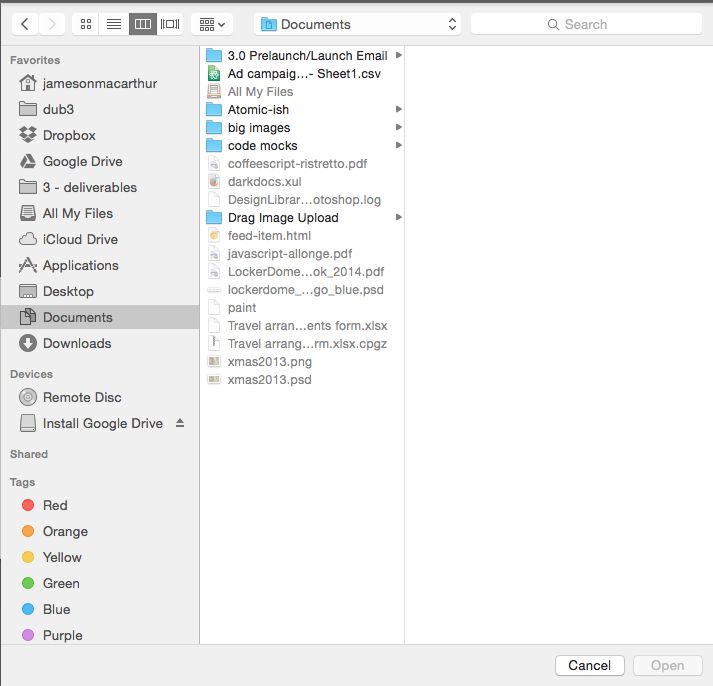713x686 pixels.
Task: Open Dropbox in the sidebar
Action: (x=69, y=135)
